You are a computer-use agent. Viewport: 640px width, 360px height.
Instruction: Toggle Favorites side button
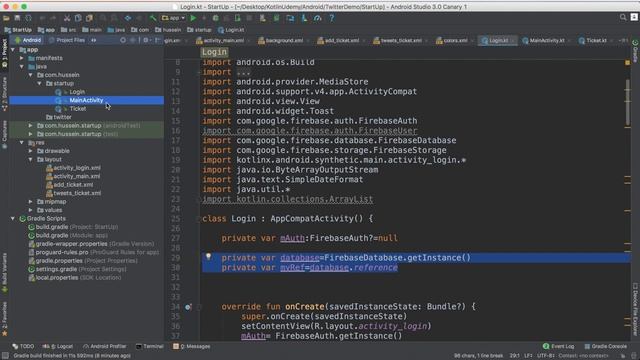[4, 319]
